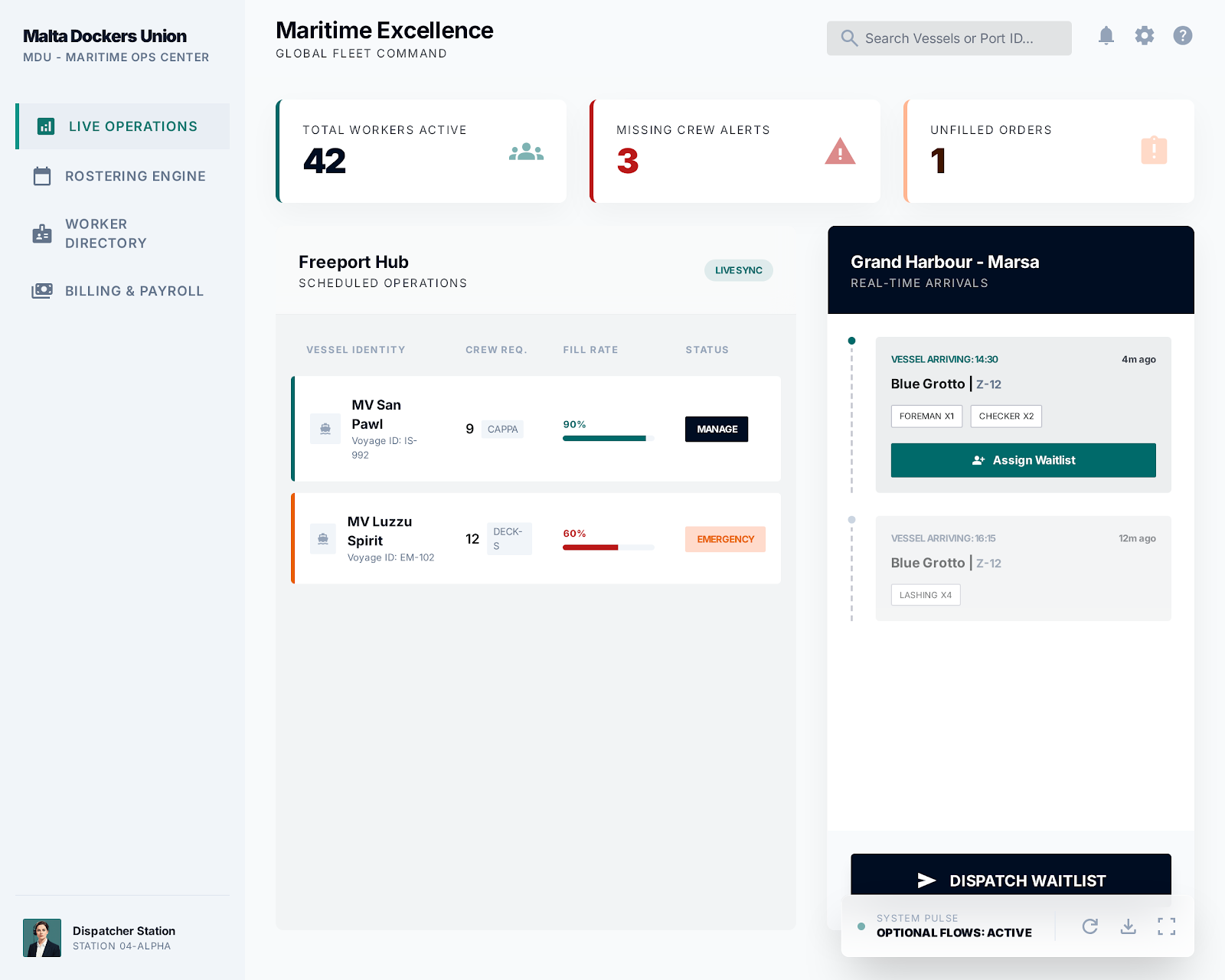Click the Emergency status badge for MV Luzzu Spirit
The width and height of the screenshot is (1225, 980).
point(725,539)
